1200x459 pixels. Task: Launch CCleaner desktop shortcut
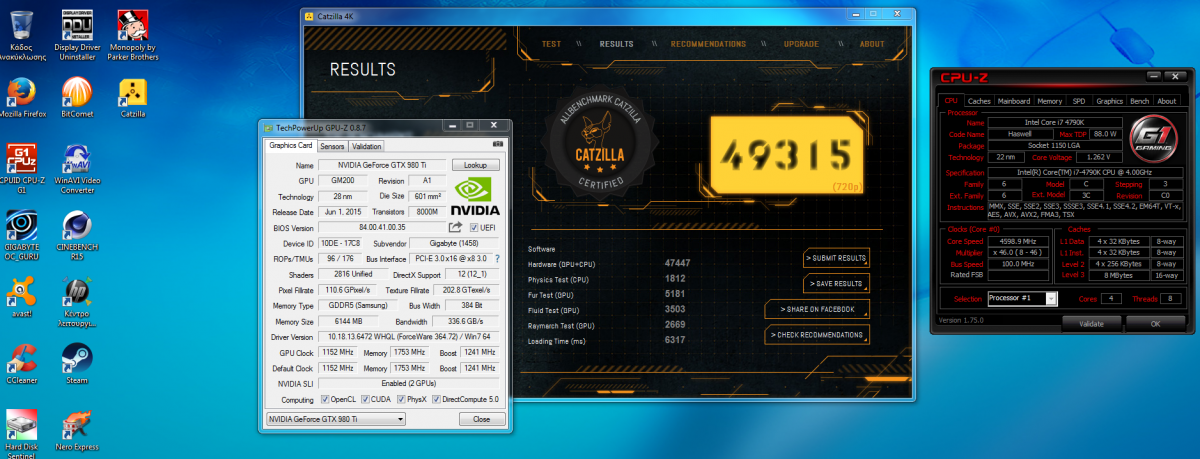(x=22, y=365)
